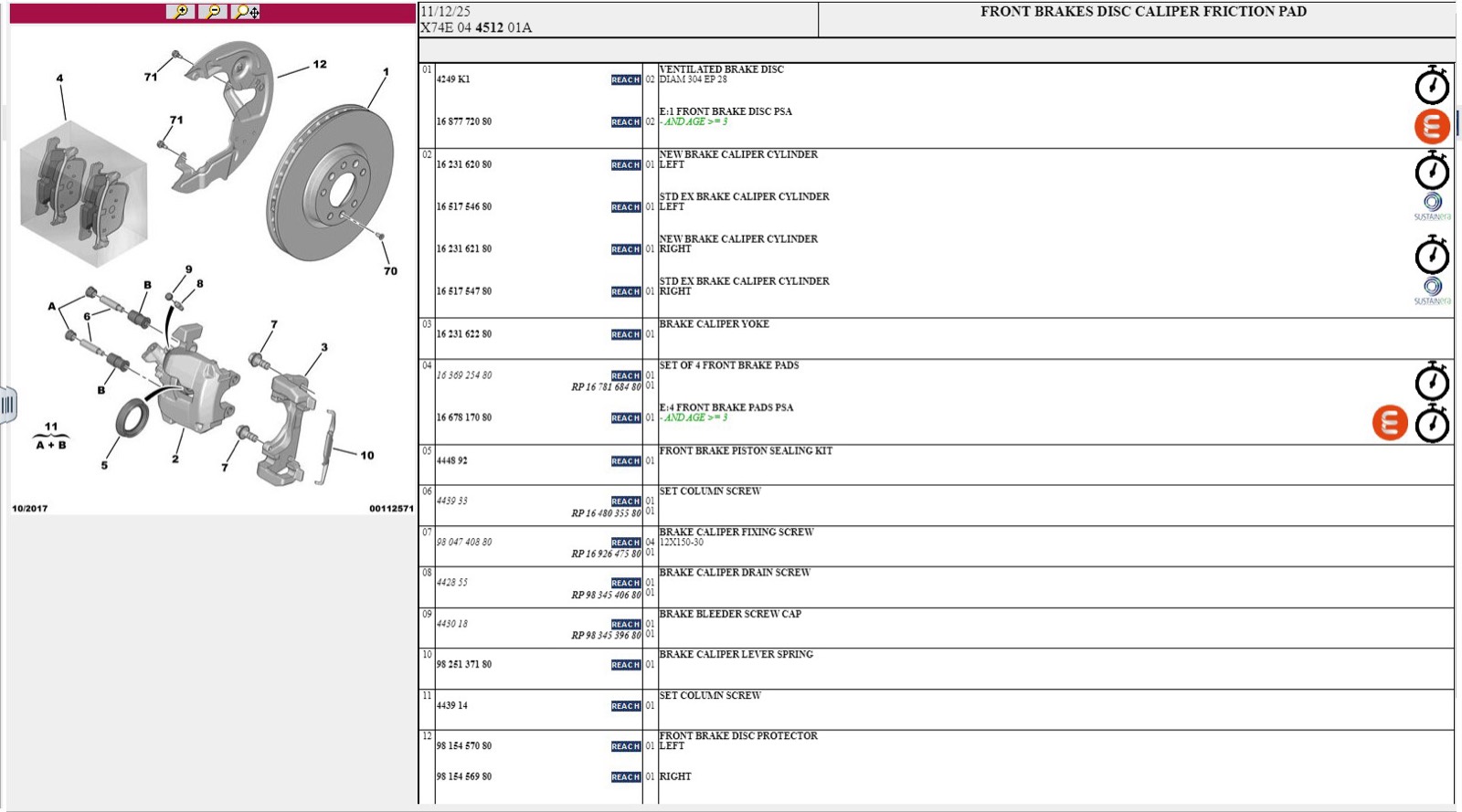Click callout 12 on the diagram

pos(320,64)
